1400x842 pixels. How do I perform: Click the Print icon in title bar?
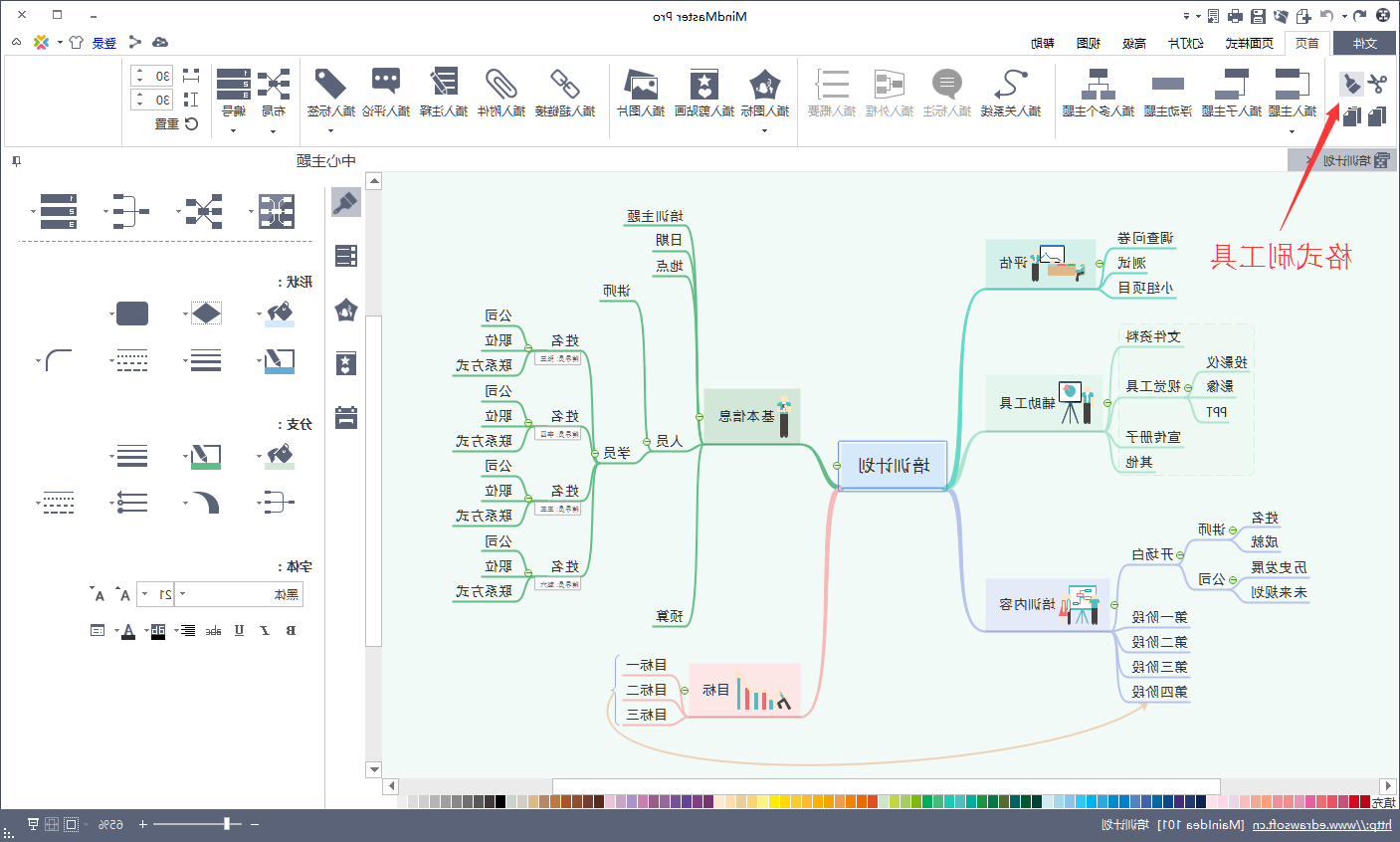pyautogui.click(x=1235, y=16)
